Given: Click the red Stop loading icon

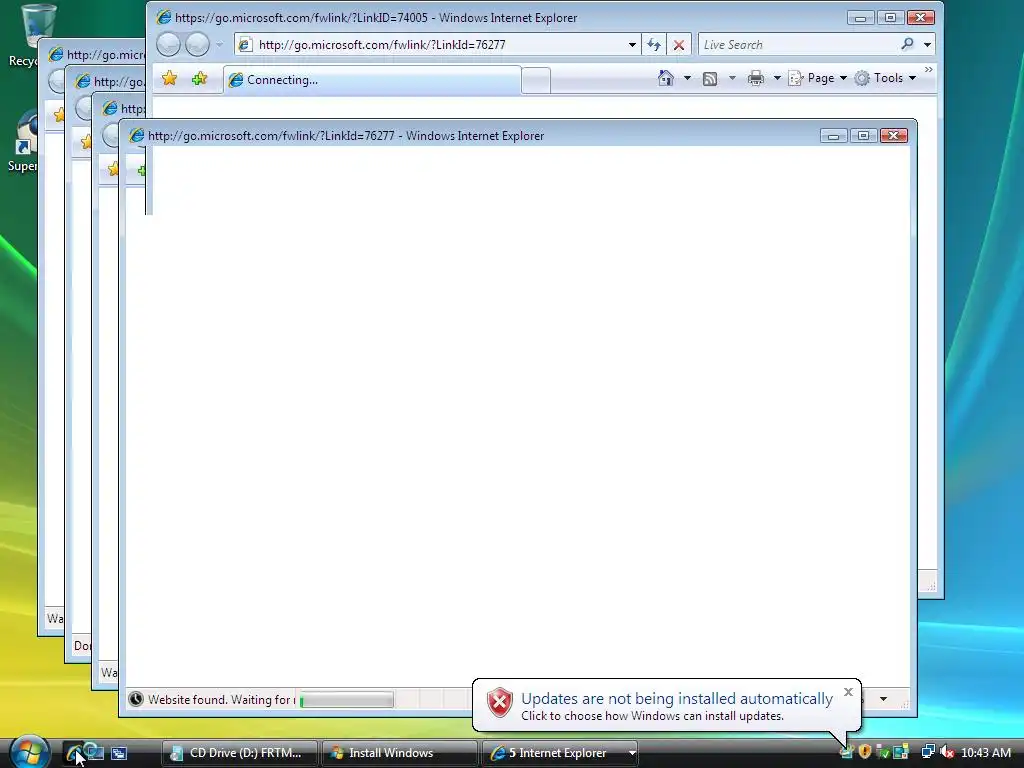Looking at the screenshot, I should [x=679, y=44].
